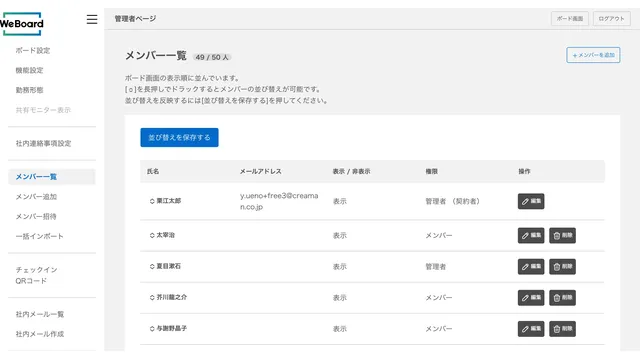Viewport: 640px width, 360px height.
Task: Click ログアウト button
Action: click(x=611, y=18)
